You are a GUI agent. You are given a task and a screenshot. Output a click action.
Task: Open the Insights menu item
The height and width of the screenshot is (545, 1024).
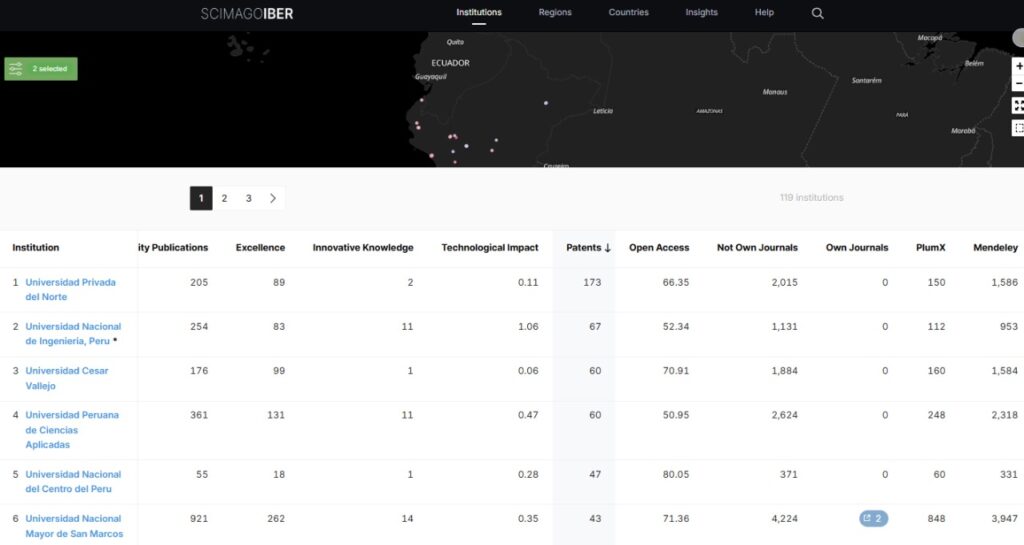701,13
